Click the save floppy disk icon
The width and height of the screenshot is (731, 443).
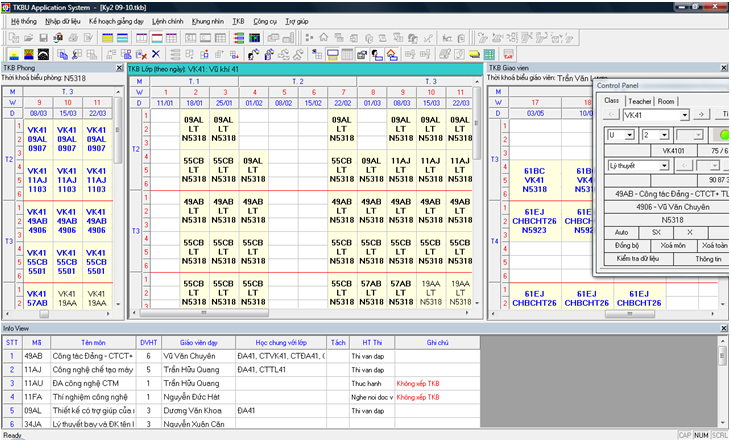click(x=43, y=37)
